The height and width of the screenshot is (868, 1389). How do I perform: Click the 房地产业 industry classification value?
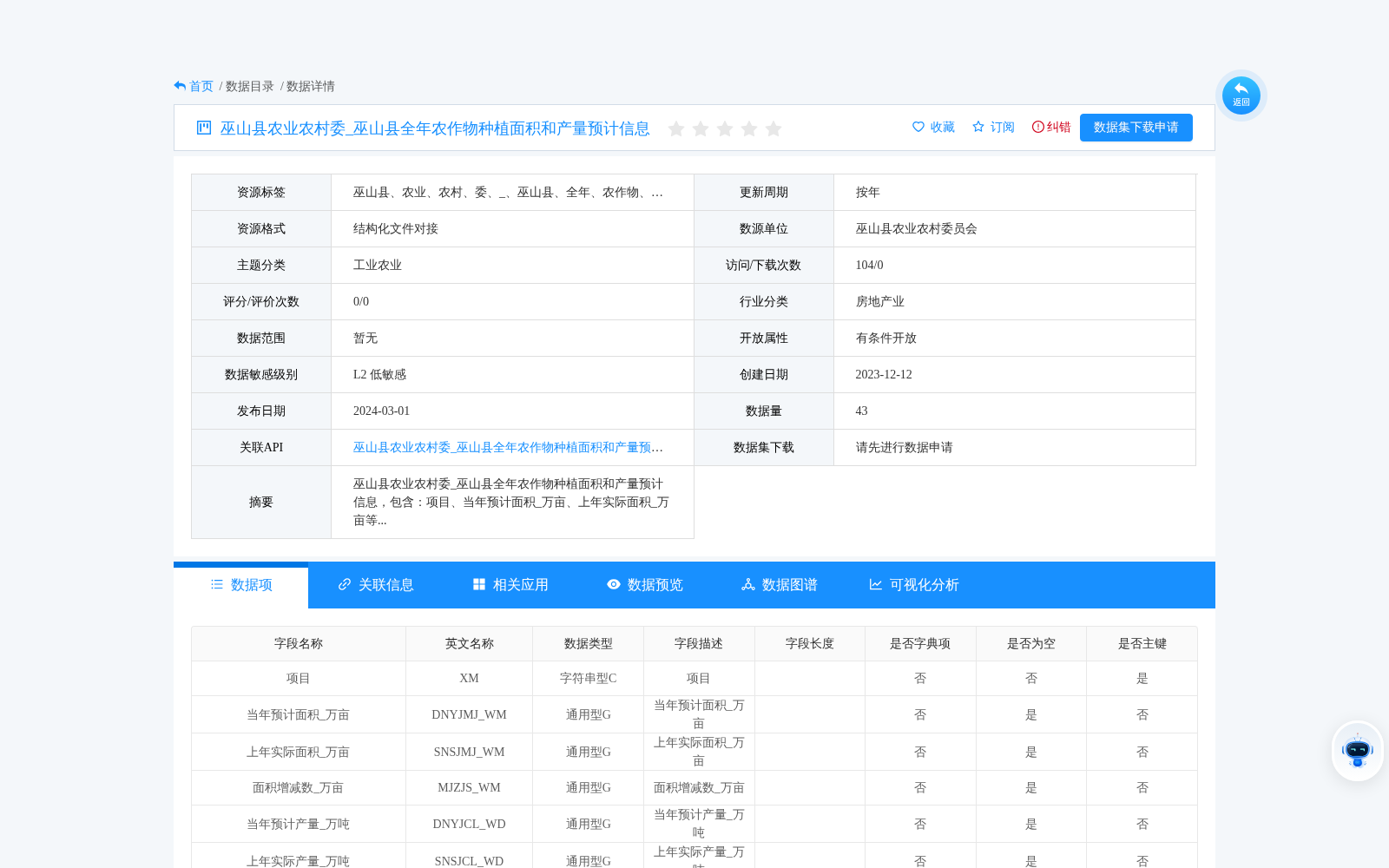point(880,302)
